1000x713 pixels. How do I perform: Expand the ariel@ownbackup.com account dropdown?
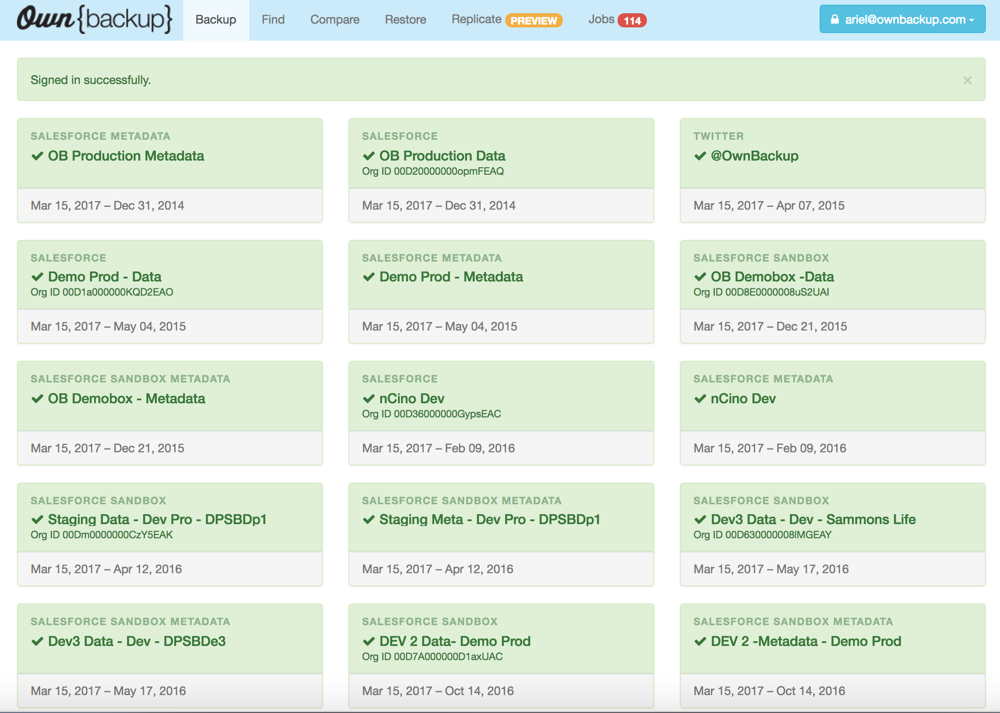(x=902, y=20)
